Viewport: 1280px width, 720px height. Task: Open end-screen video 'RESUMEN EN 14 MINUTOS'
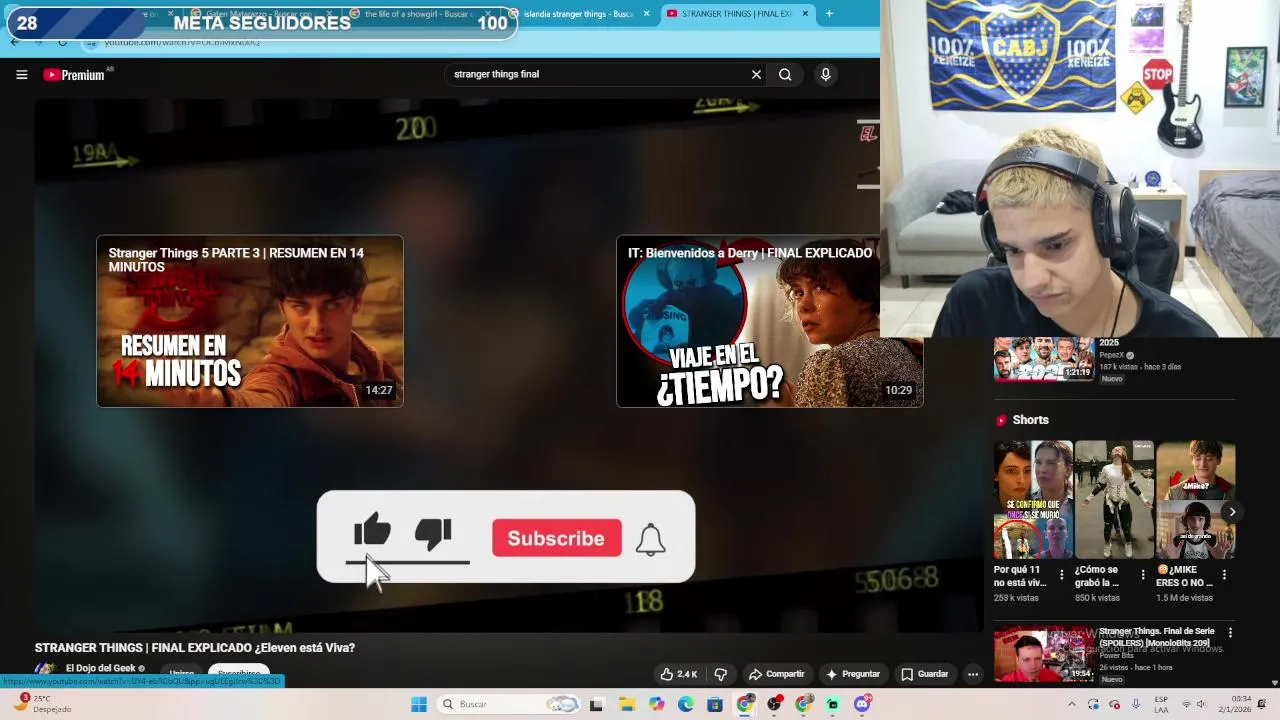(x=250, y=321)
